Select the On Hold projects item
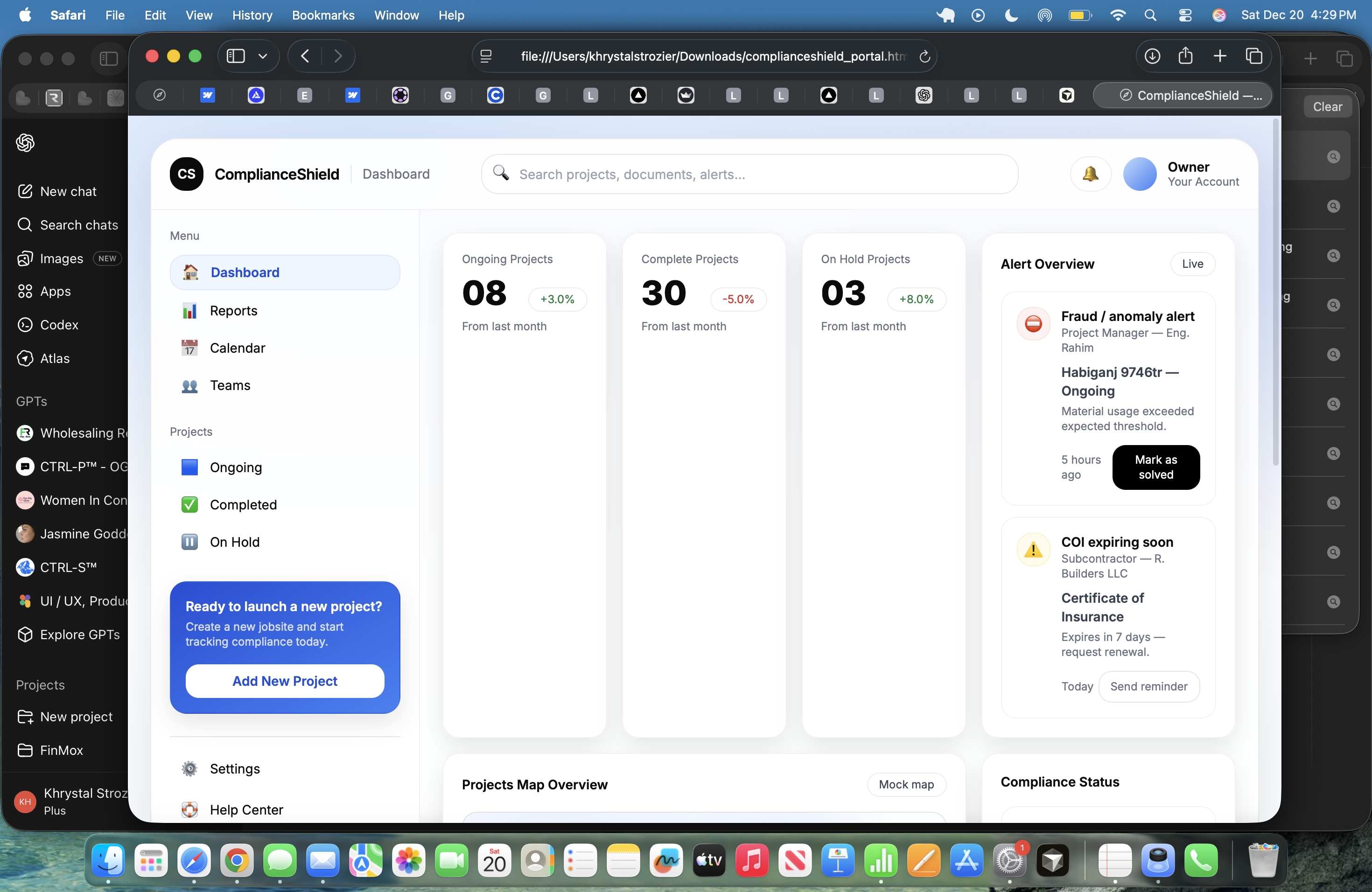 pyautogui.click(x=234, y=542)
